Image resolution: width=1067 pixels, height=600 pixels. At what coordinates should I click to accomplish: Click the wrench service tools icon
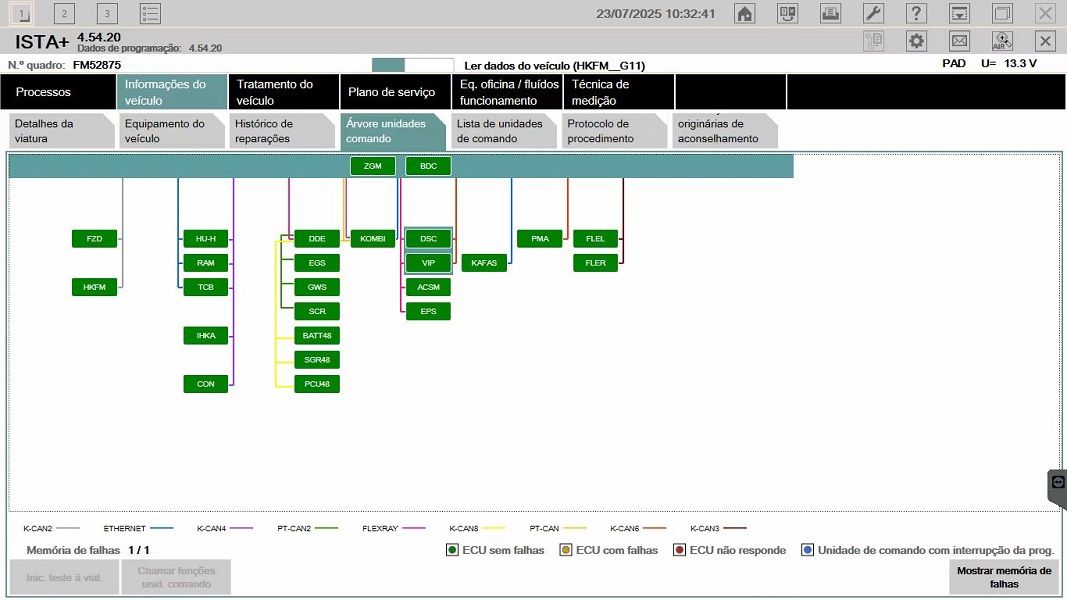pos(873,14)
